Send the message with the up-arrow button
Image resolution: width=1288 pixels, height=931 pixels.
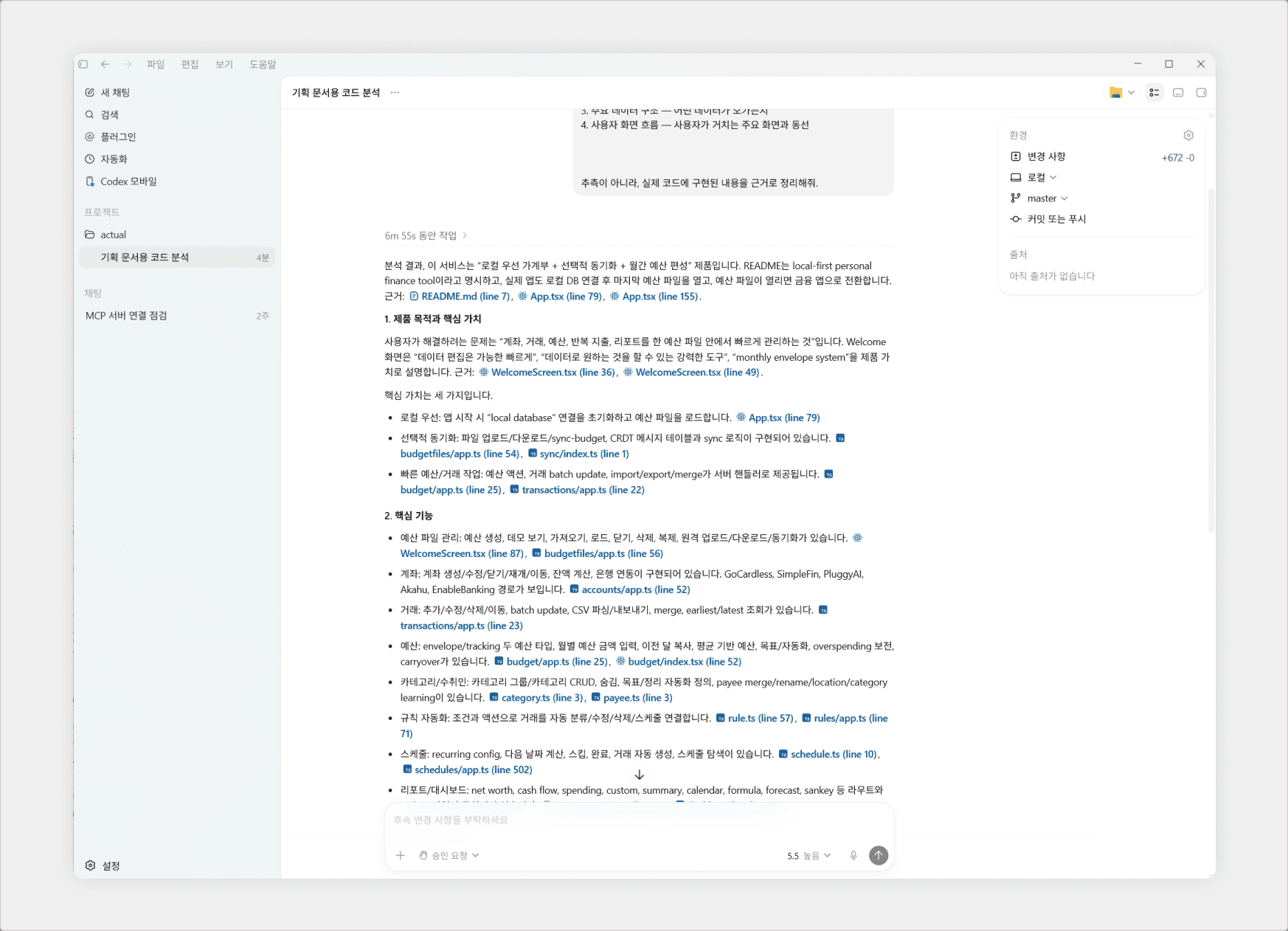pos(879,856)
